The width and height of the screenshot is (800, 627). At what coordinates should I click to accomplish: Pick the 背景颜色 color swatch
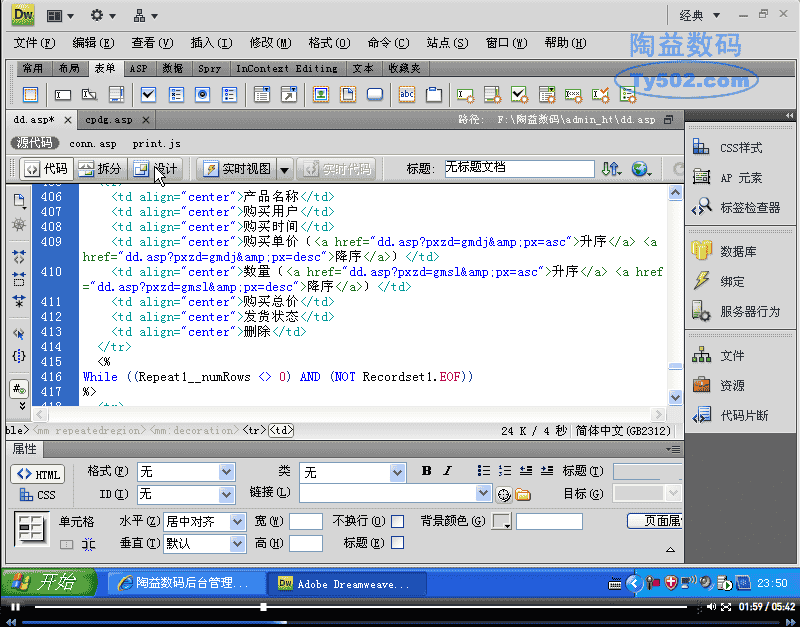pyautogui.click(x=500, y=521)
